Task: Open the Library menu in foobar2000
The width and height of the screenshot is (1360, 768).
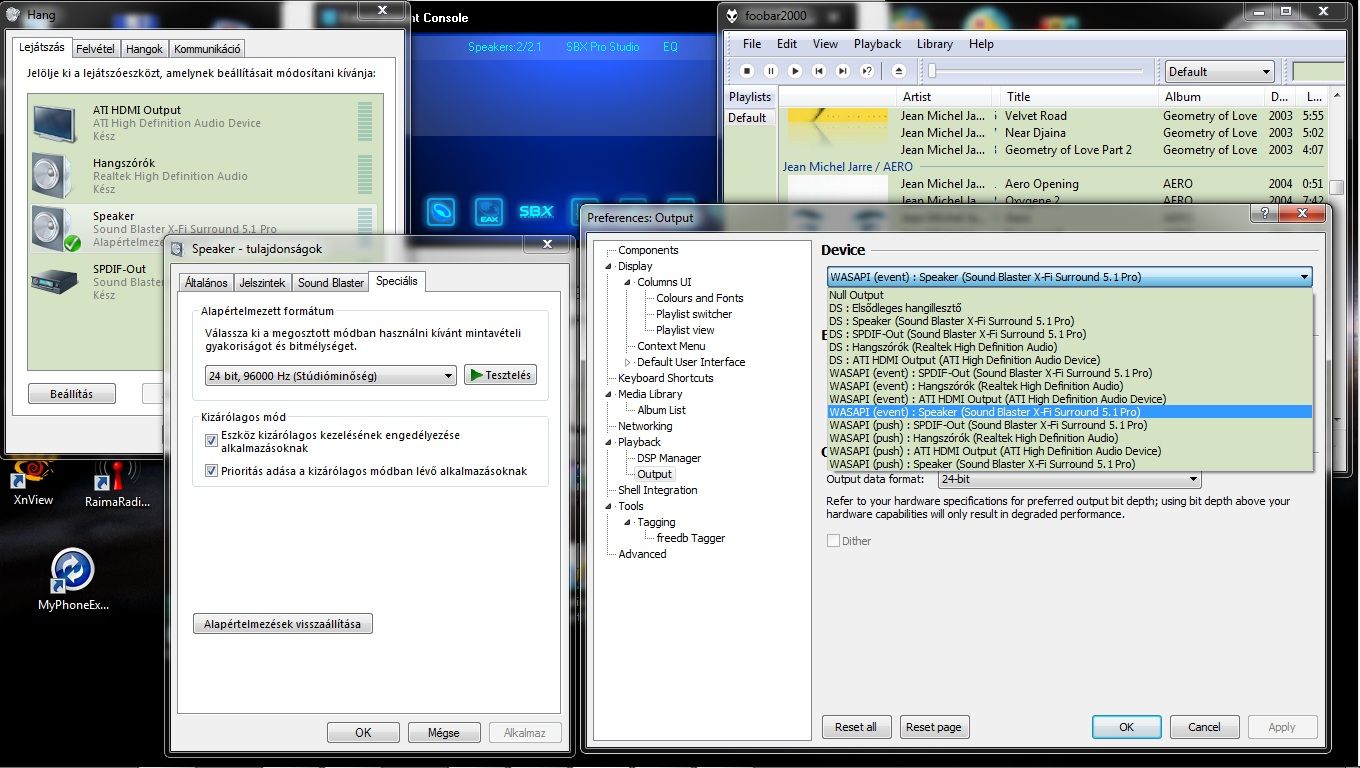Action: pos(935,44)
